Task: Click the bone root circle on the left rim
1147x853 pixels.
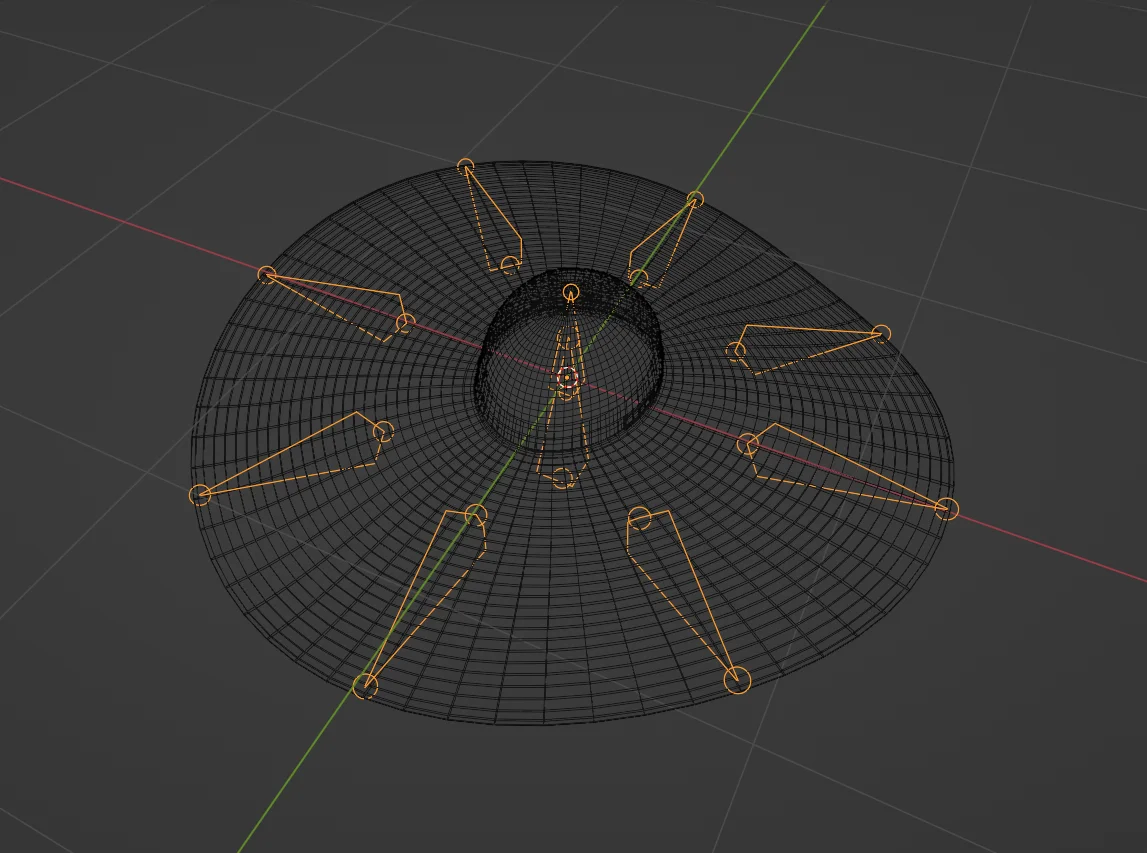Action: (199, 492)
